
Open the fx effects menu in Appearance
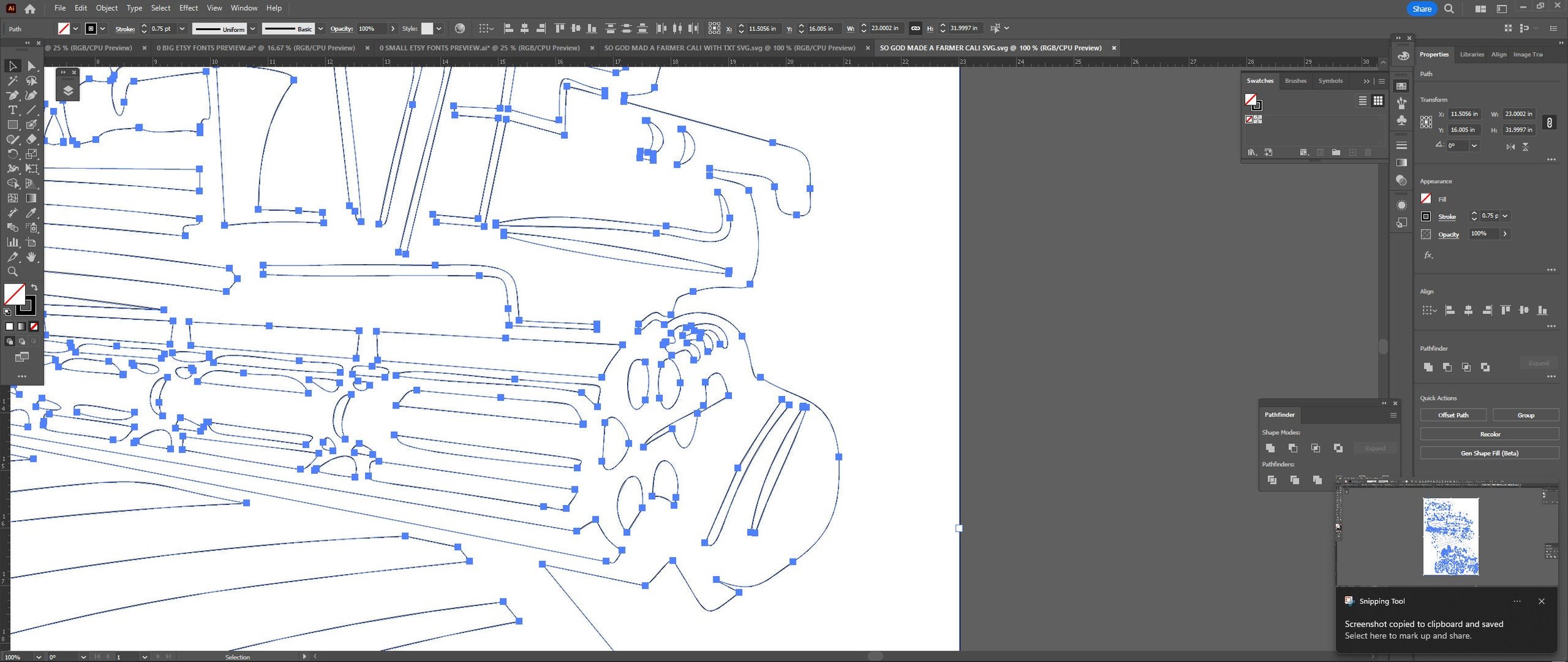click(1428, 255)
